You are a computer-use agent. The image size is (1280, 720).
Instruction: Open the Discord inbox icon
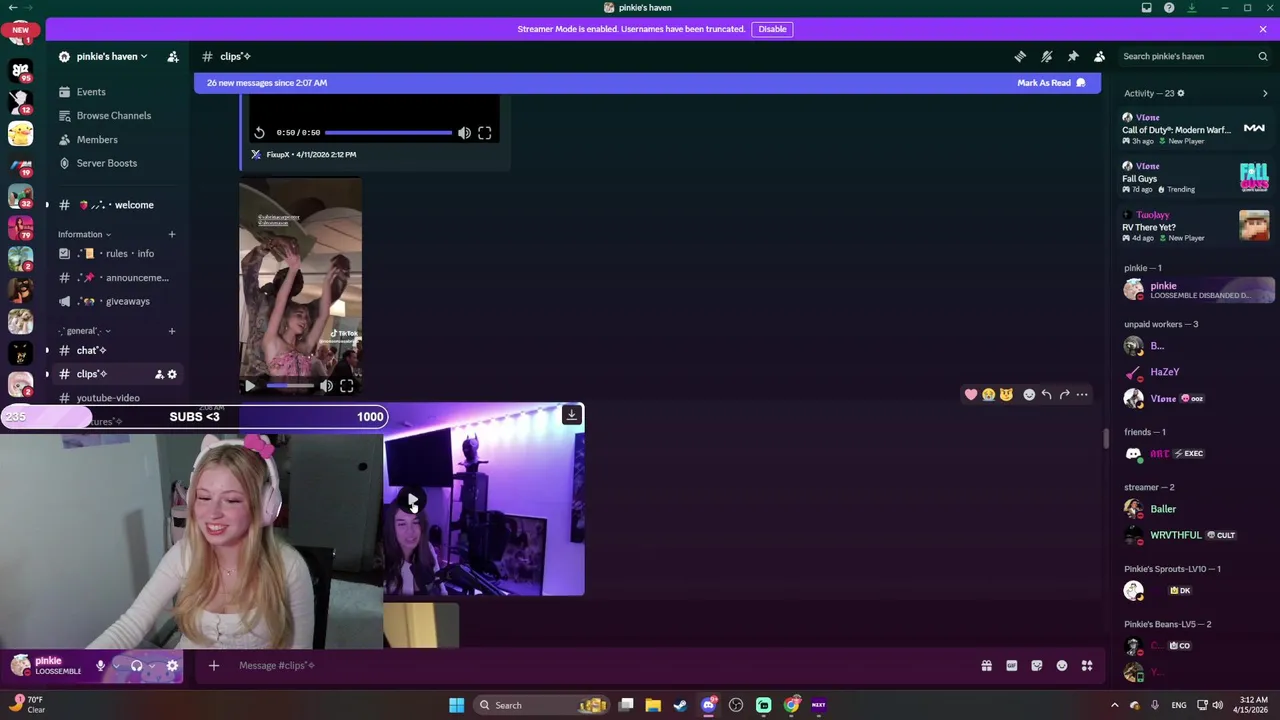pyautogui.click(x=1147, y=8)
